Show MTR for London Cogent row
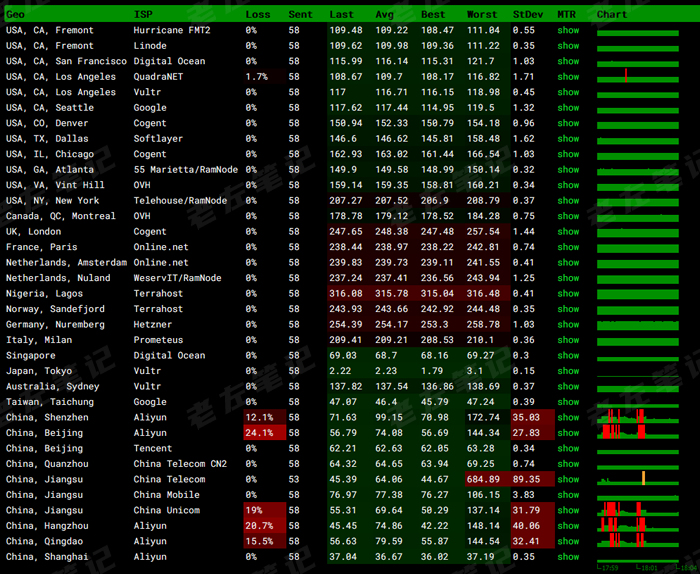The width and height of the screenshot is (700, 574). click(568, 231)
